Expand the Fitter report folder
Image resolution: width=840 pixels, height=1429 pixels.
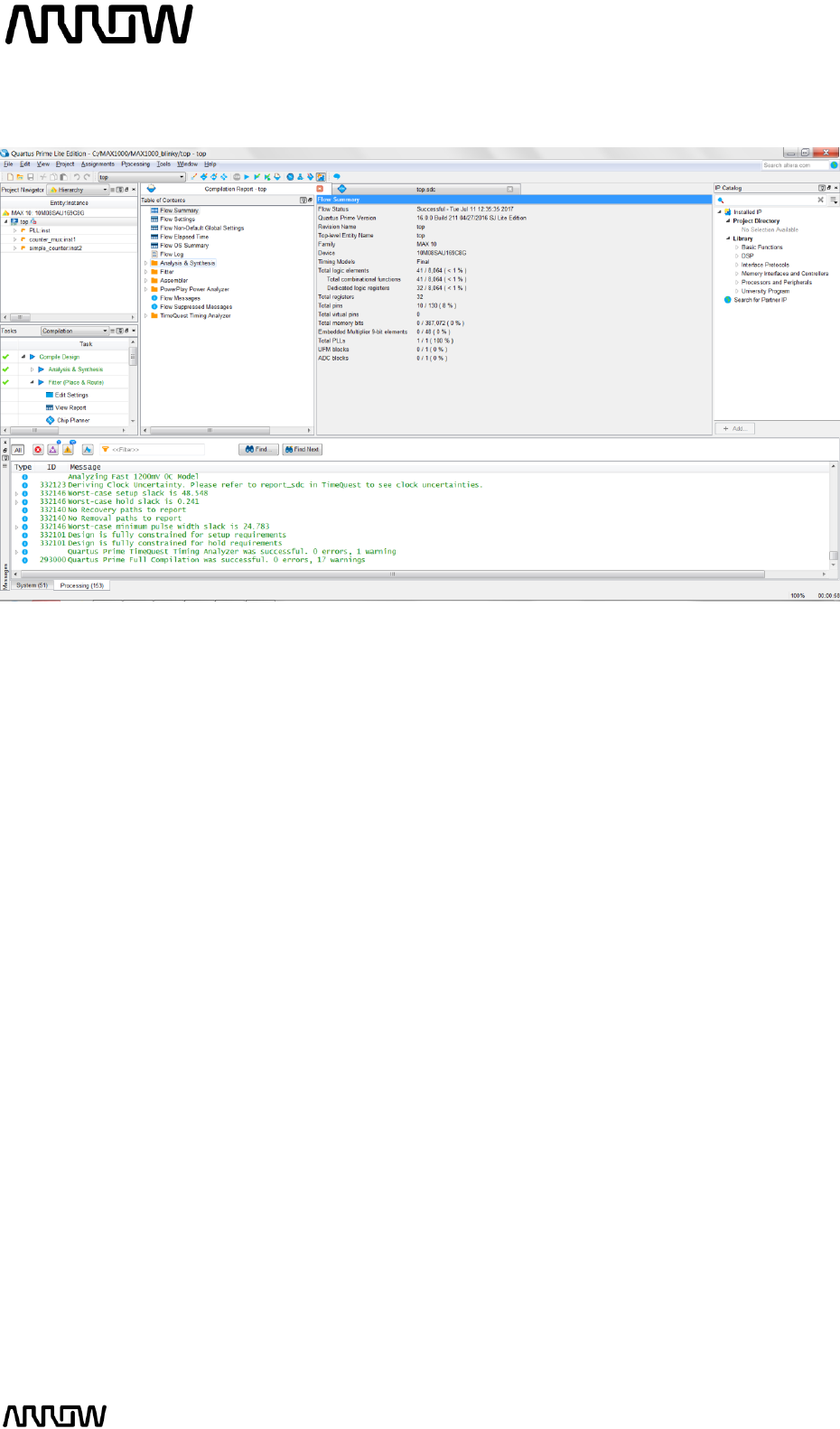(x=145, y=272)
